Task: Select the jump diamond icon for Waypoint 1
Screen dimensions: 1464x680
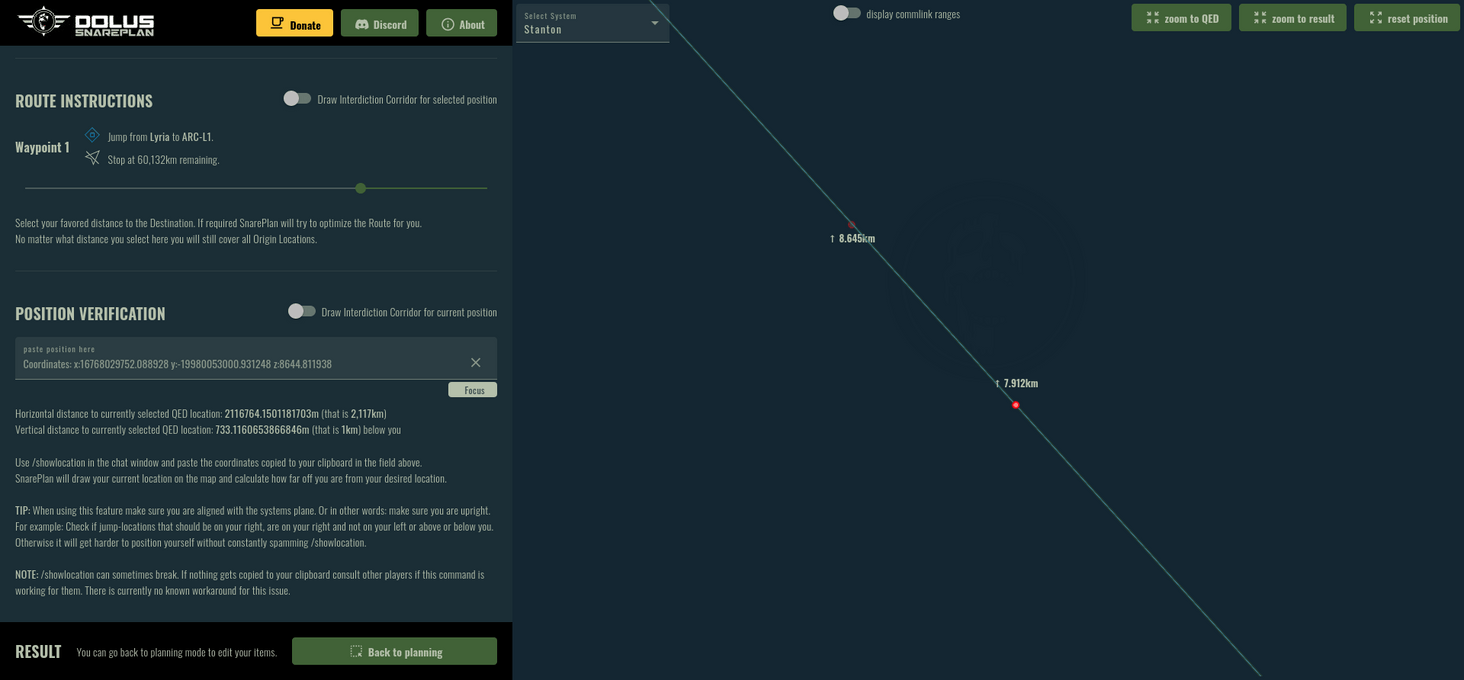Action: tap(92, 134)
